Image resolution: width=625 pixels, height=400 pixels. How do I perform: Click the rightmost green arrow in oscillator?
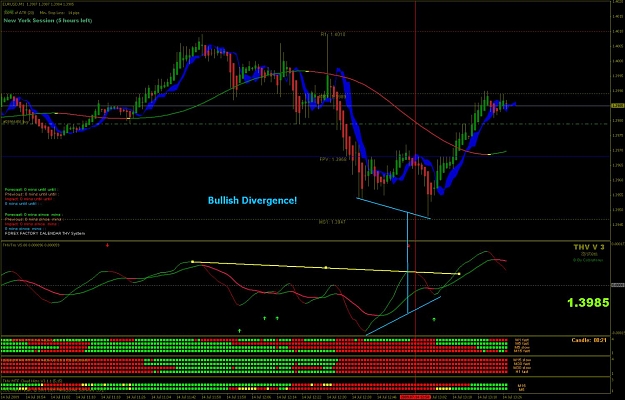[434, 320]
